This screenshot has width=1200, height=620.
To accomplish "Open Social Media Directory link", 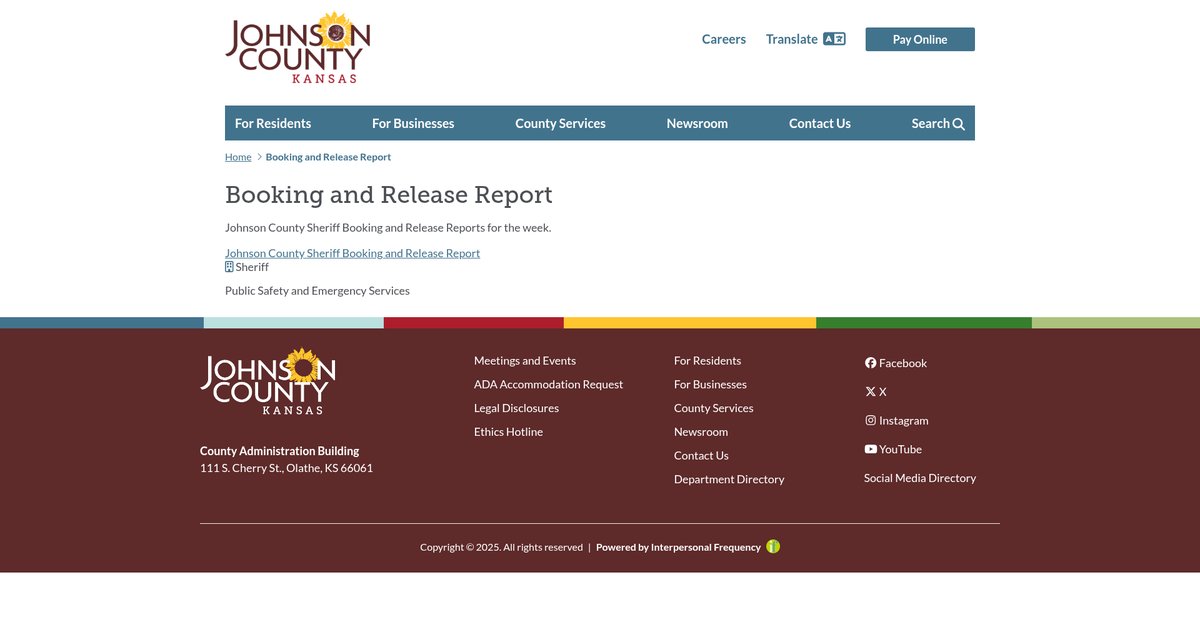I will pyautogui.click(x=920, y=478).
